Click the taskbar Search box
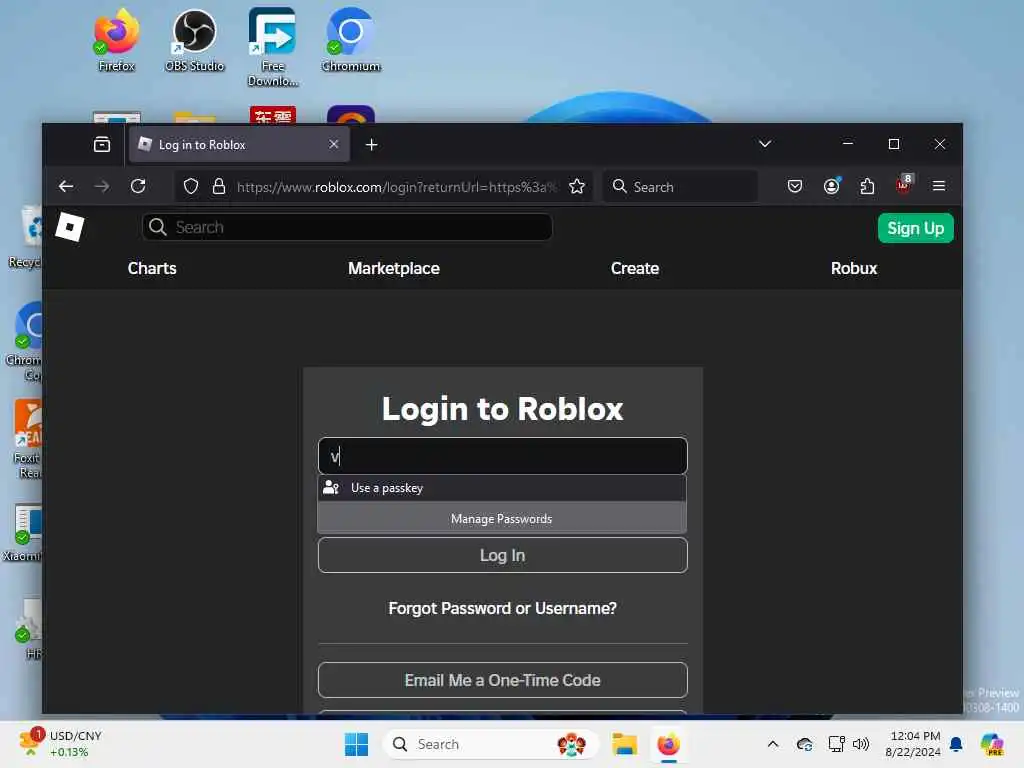1024x768 pixels. [490, 744]
